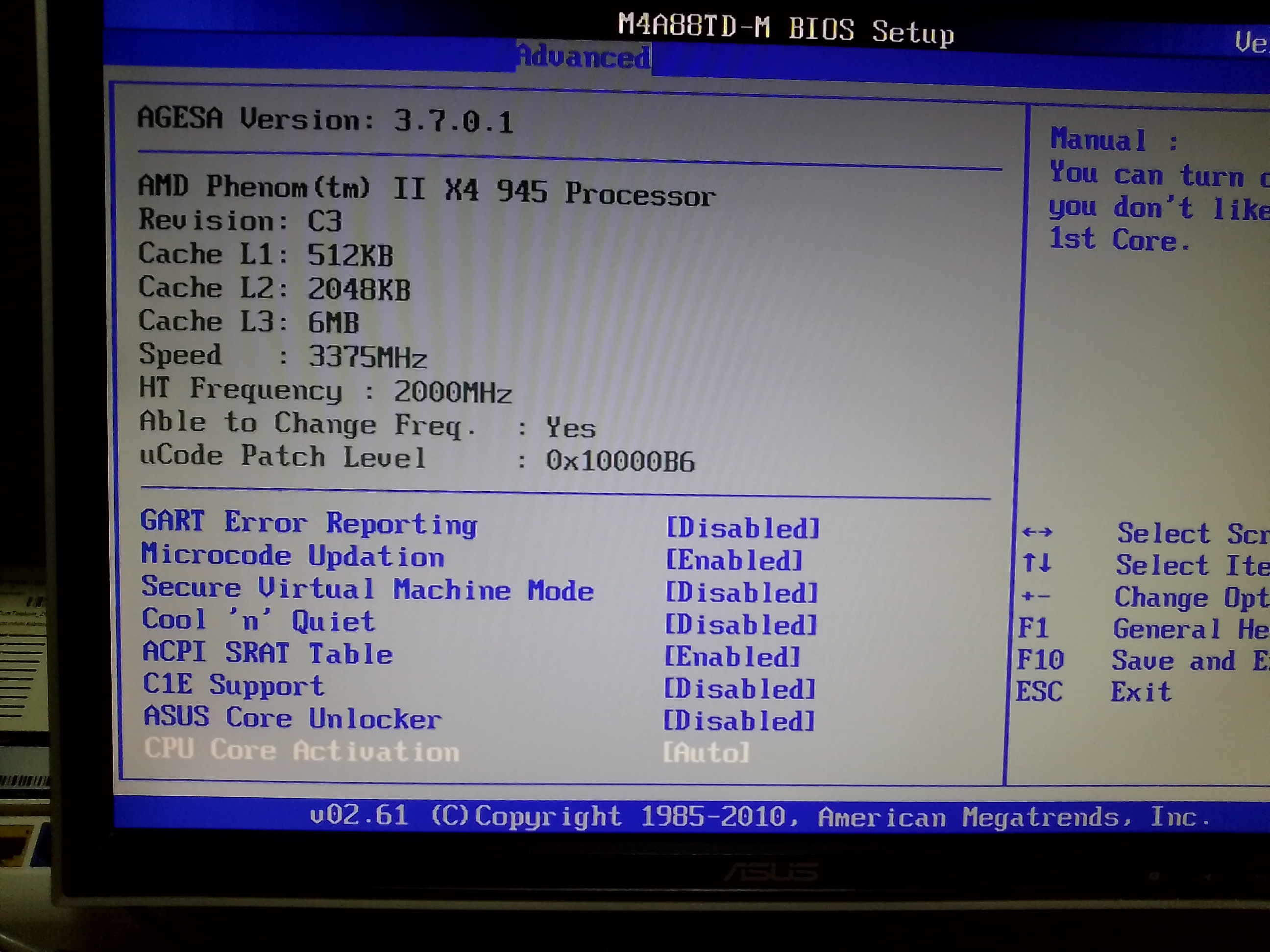This screenshot has width=1270, height=952.
Task: Toggle Secure Virtual Machine Mode value
Action: coord(741,593)
